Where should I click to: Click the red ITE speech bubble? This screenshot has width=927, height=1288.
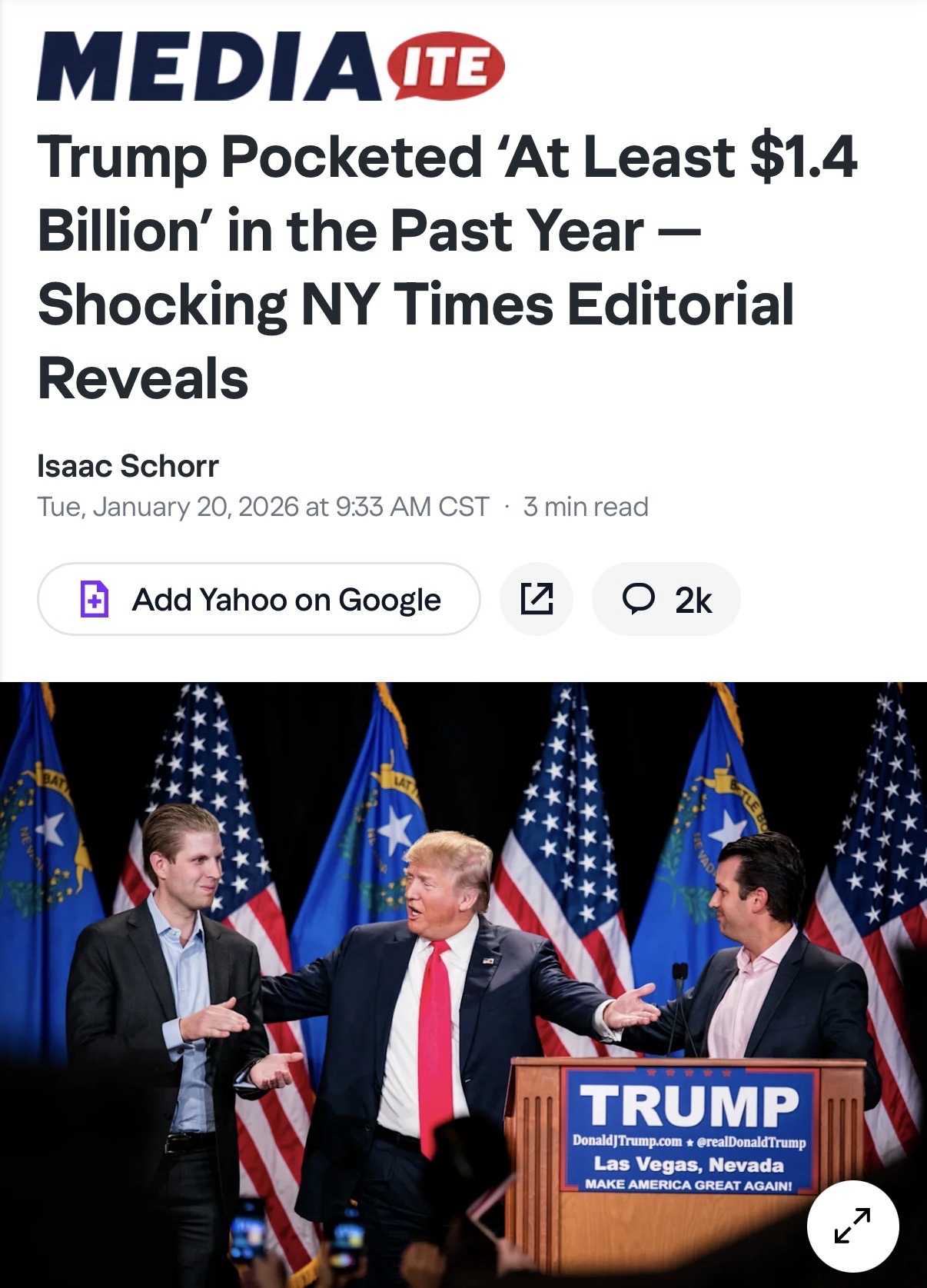[x=448, y=66]
